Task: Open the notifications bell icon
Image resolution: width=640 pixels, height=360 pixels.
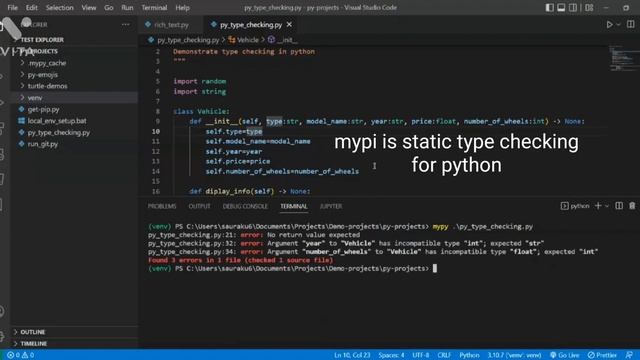Action: (629, 355)
